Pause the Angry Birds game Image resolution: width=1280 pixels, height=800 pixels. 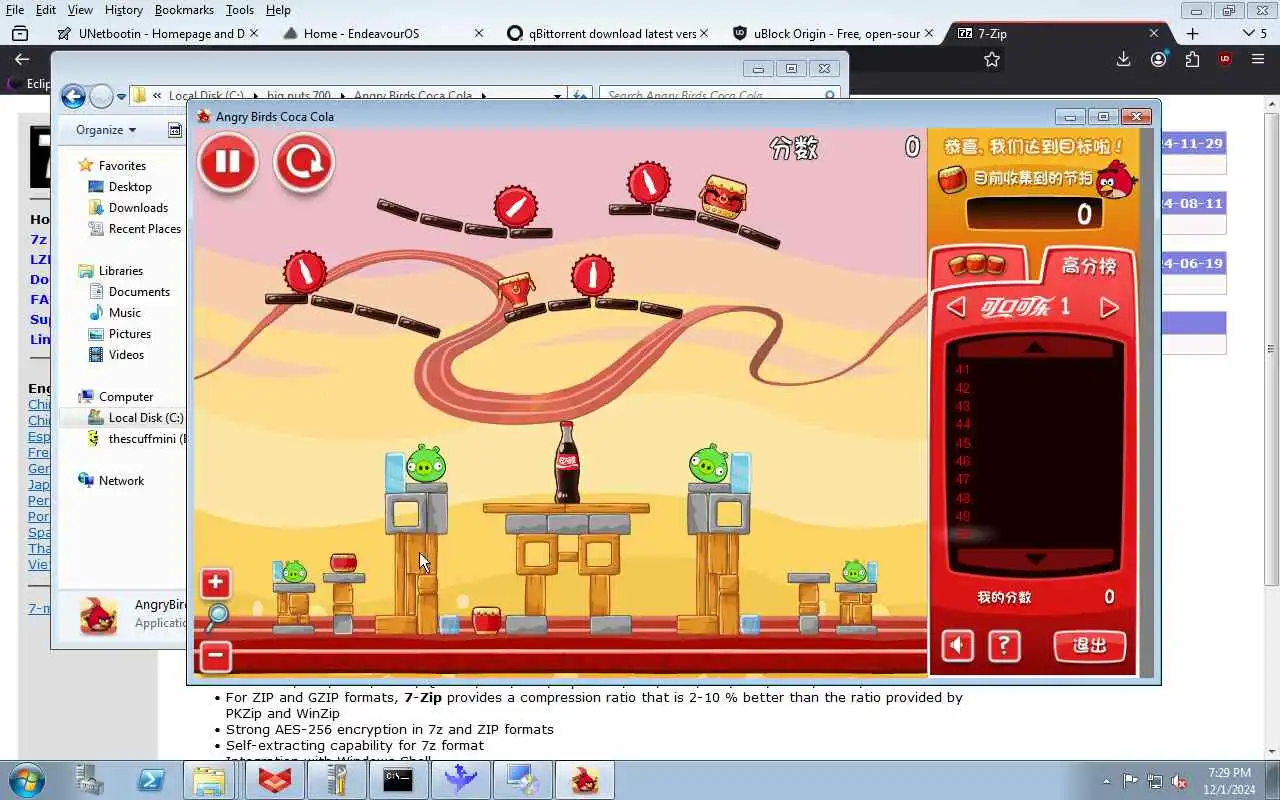228,162
